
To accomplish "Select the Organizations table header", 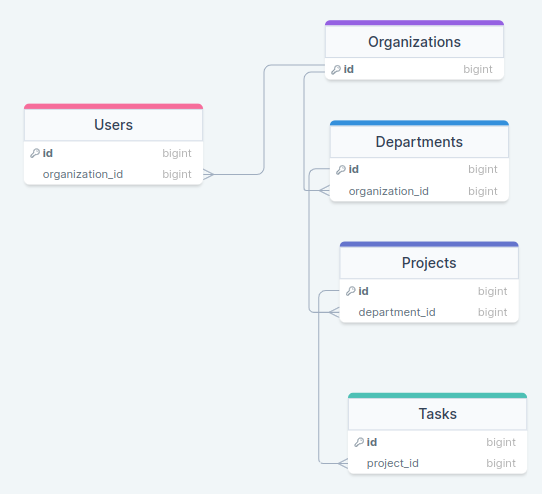I will click(414, 42).
